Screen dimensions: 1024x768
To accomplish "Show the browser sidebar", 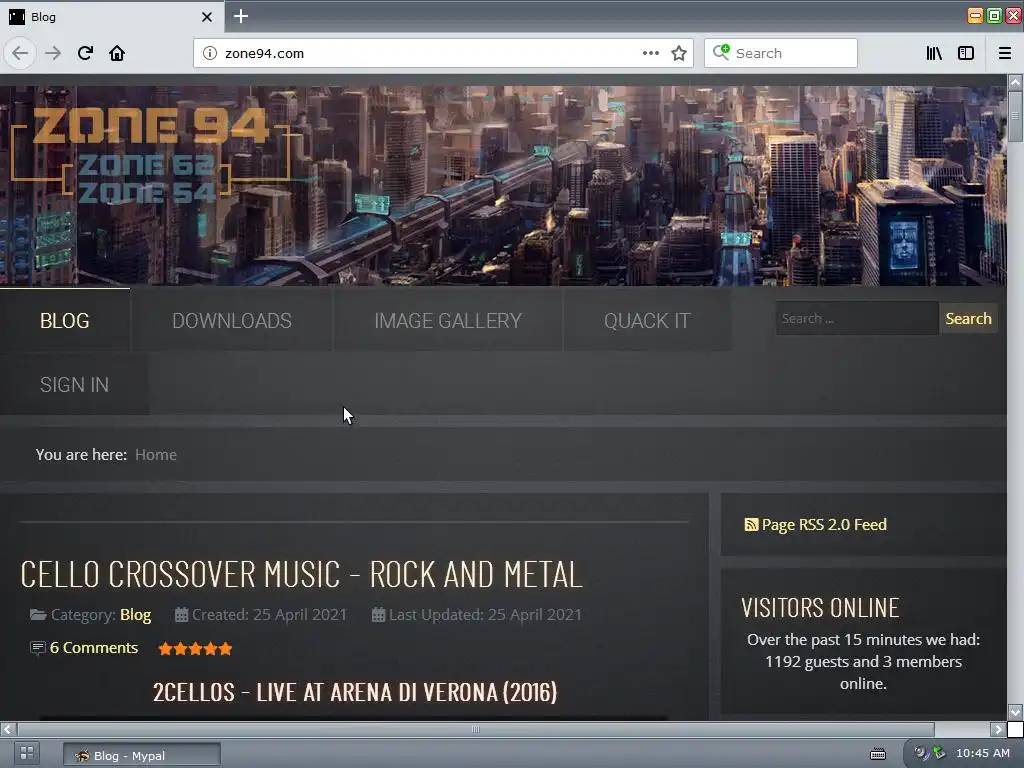I will [966, 53].
